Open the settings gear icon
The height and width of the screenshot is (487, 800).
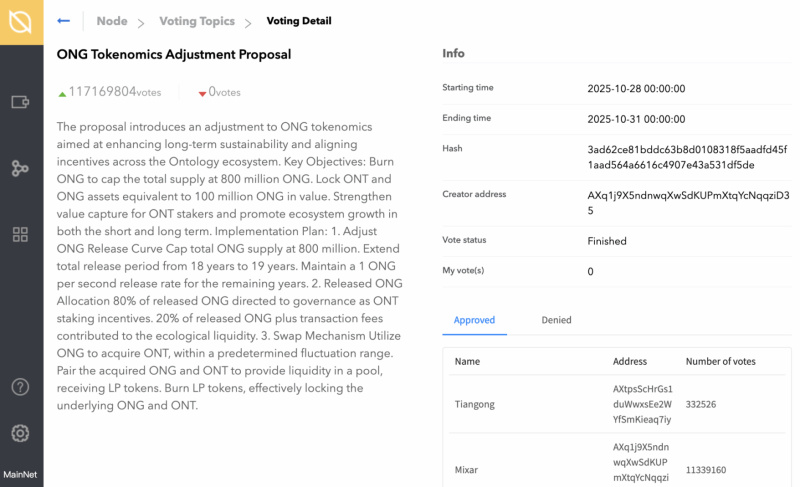coord(20,433)
